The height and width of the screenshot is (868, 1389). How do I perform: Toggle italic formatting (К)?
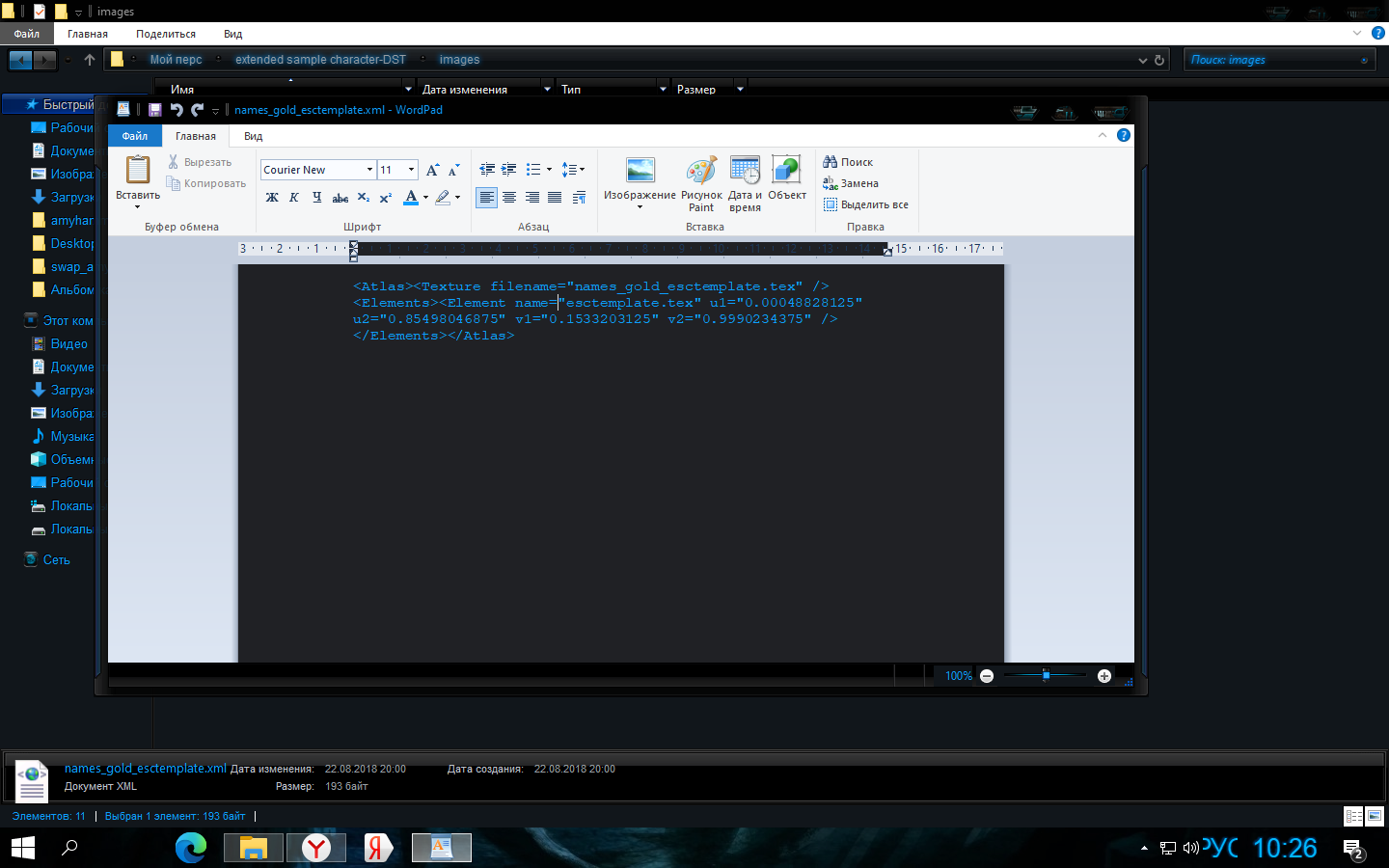294,198
